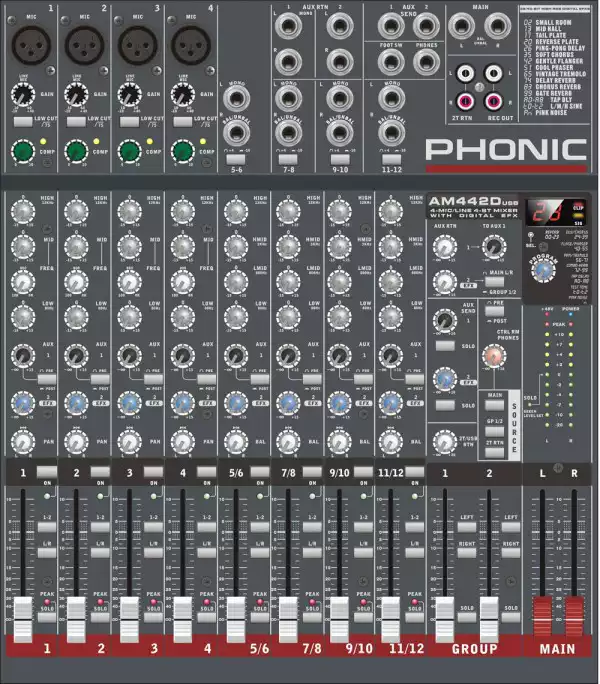600x684 pixels.
Task: Click channel 5/6 HMID EQ knob
Action: click(x=236, y=247)
